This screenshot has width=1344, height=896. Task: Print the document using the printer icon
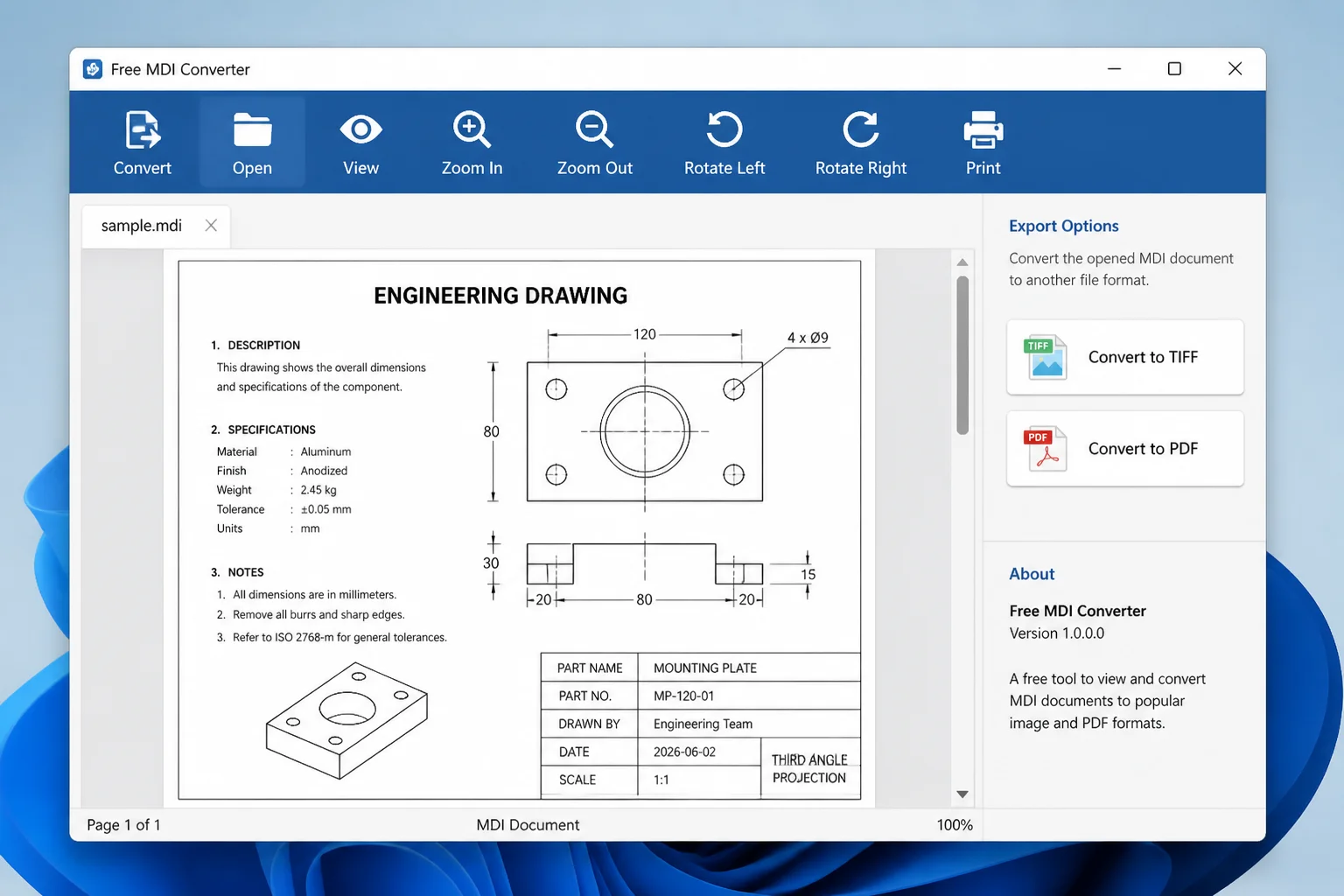click(983, 129)
